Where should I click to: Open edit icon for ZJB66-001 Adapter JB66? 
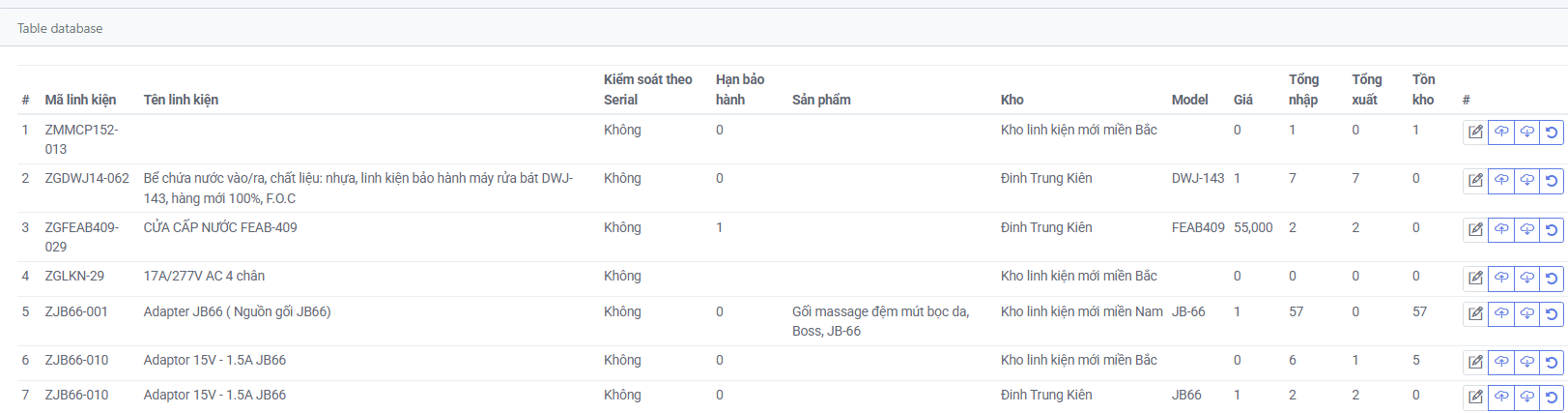tap(1475, 313)
